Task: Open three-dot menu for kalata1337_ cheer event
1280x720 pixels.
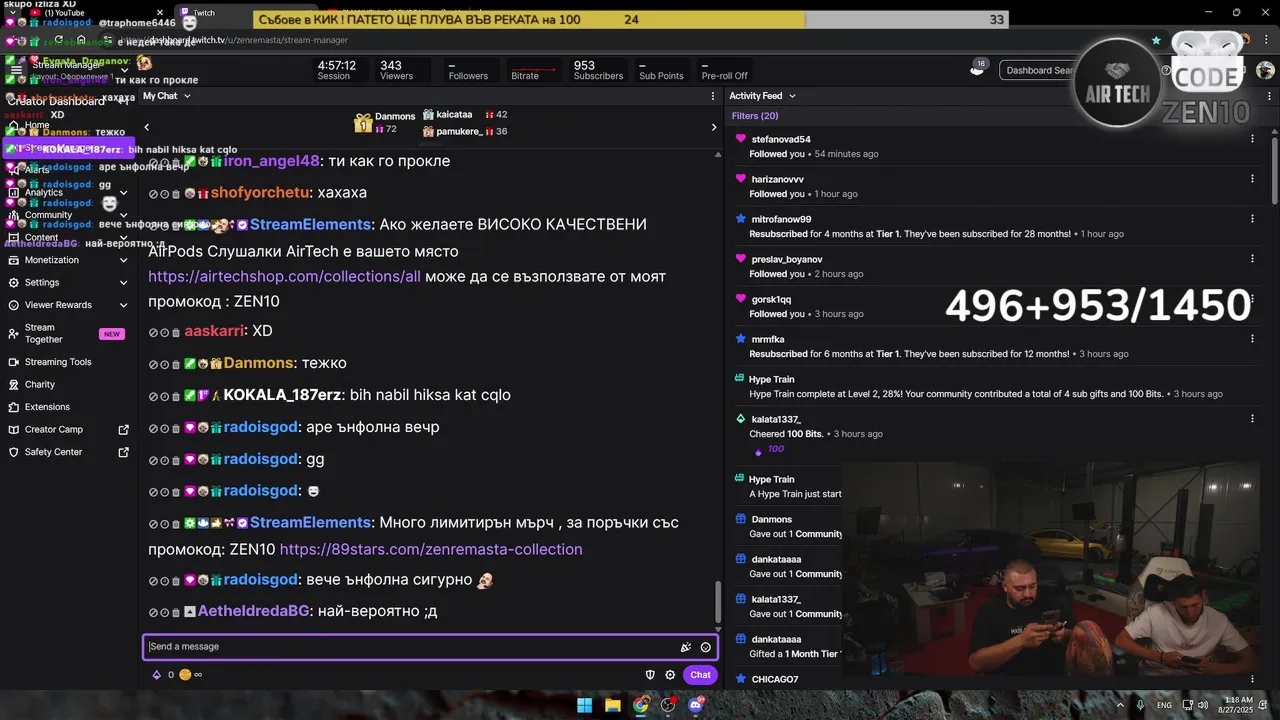Action: (1252, 419)
